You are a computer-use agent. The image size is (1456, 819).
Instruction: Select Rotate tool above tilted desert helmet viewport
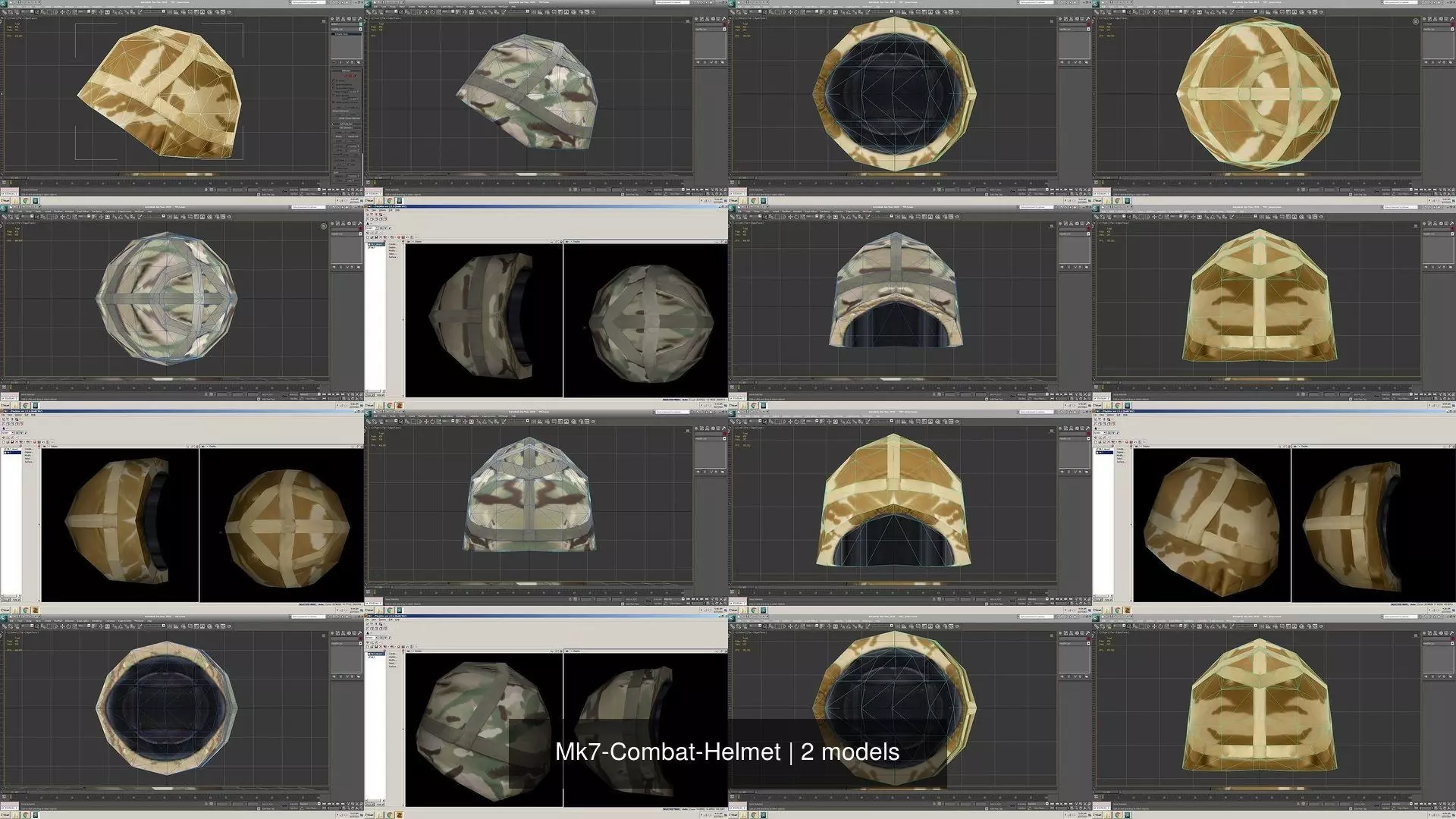pos(68,12)
